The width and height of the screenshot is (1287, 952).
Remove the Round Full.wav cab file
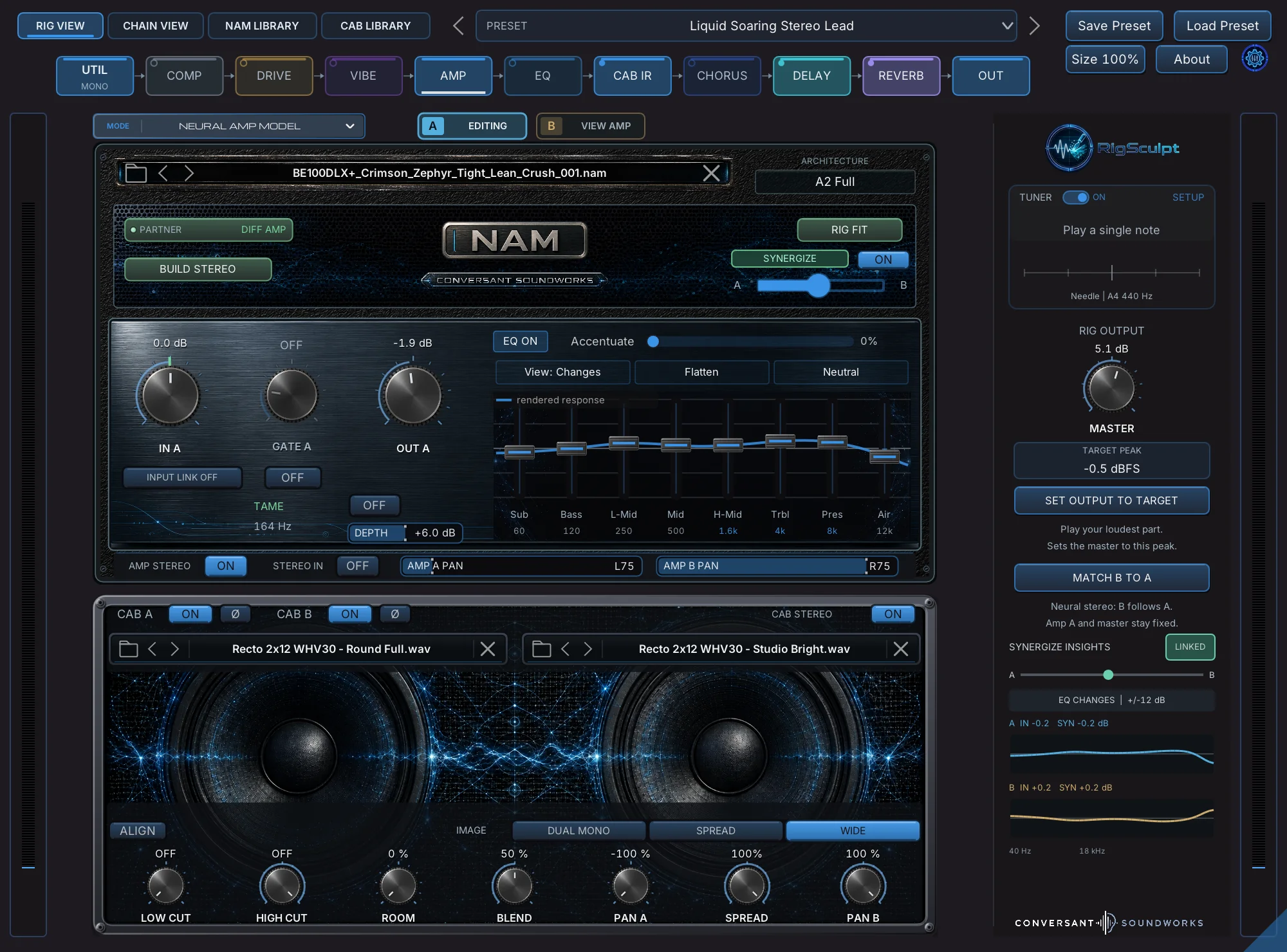pos(488,649)
